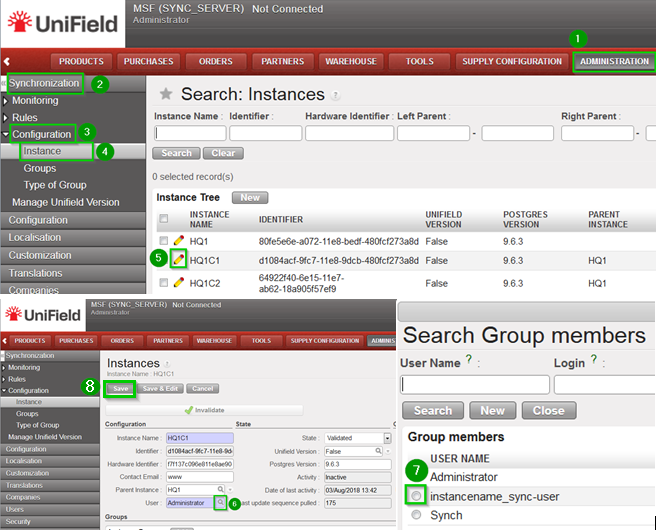656x530 pixels.
Task: Tick the checkbox for the HQ1 row
Action: pyautogui.click(x=163, y=241)
